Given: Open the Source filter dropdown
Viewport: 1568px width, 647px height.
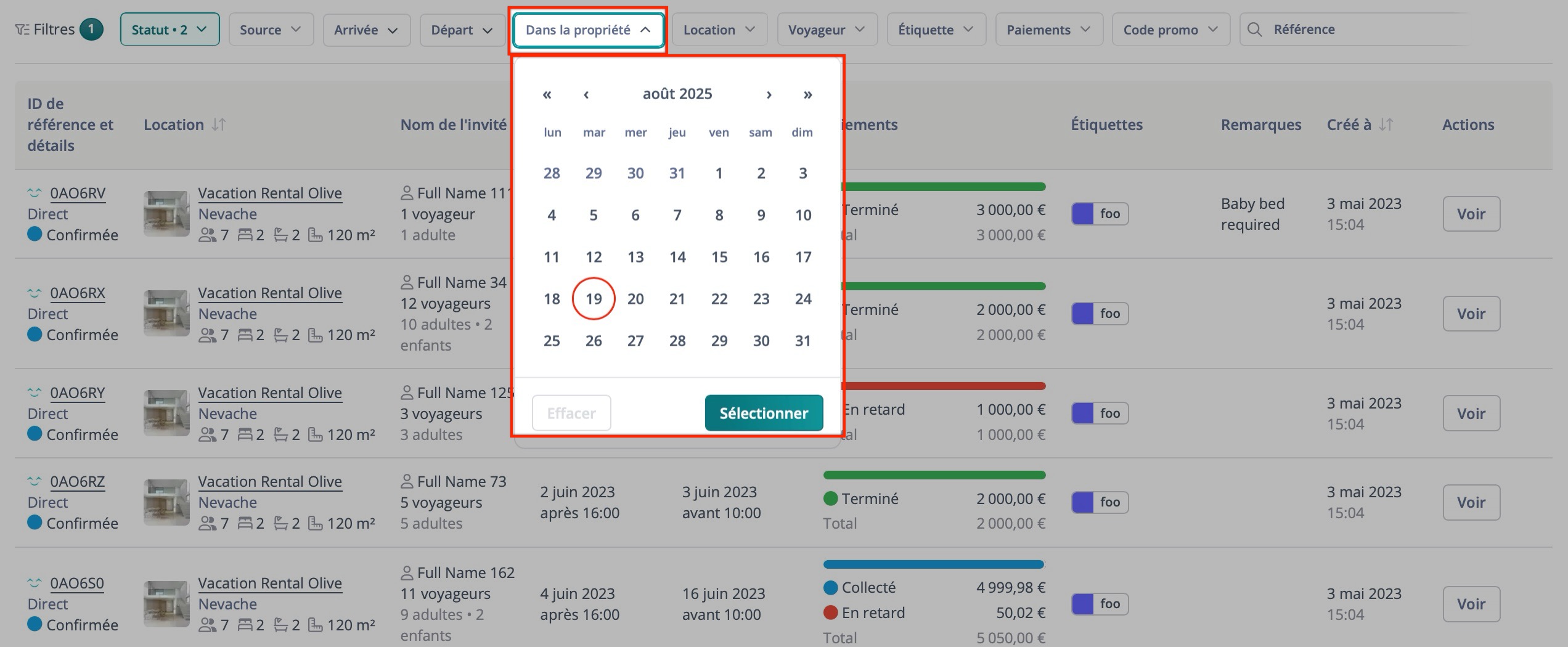Looking at the screenshot, I should click(271, 28).
